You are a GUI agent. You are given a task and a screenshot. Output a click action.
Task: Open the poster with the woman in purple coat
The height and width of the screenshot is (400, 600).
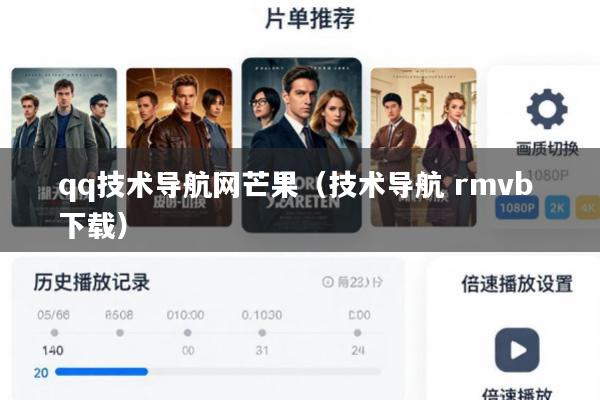coord(424,147)
